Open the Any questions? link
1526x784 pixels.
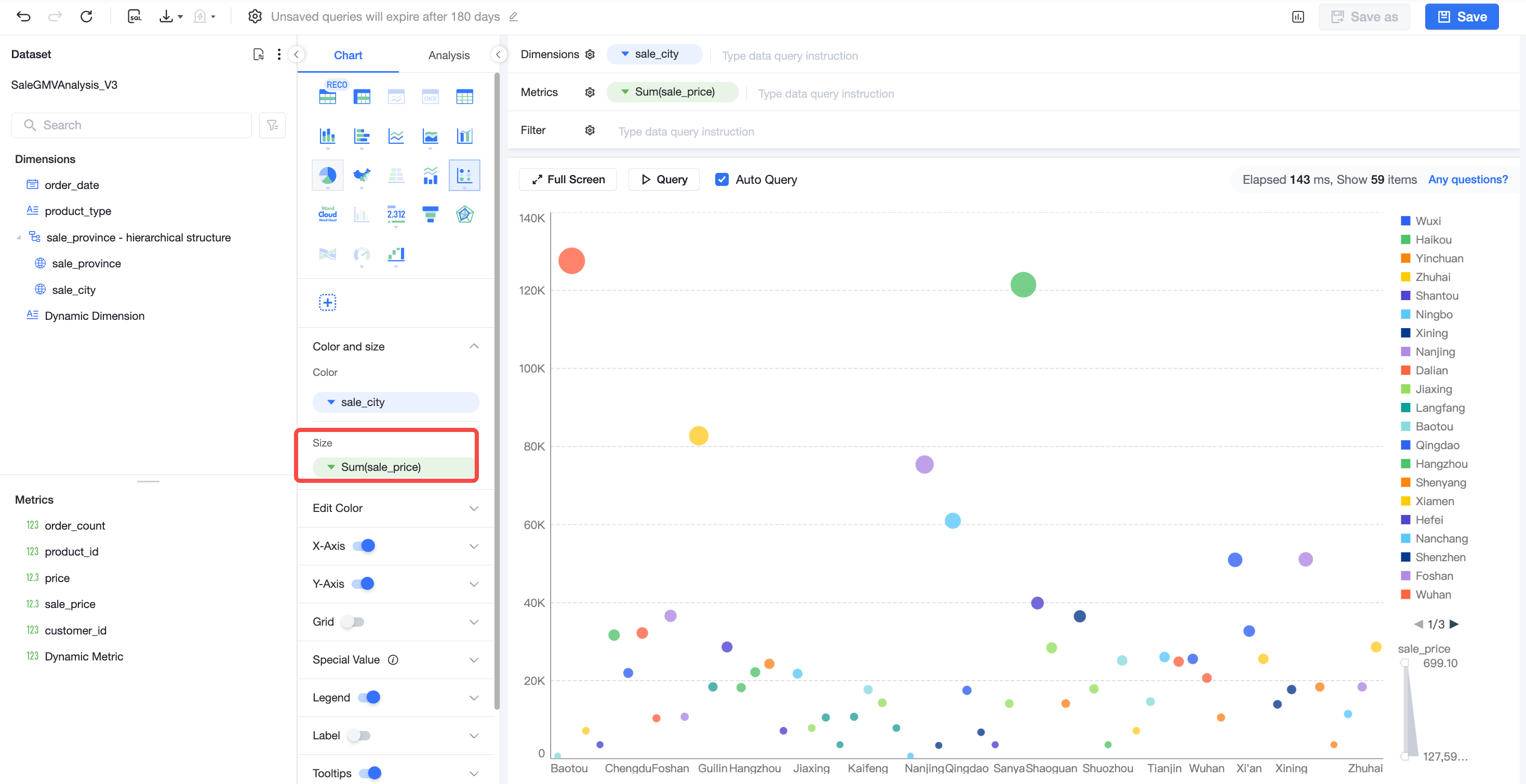click(x=1467, y=180)
